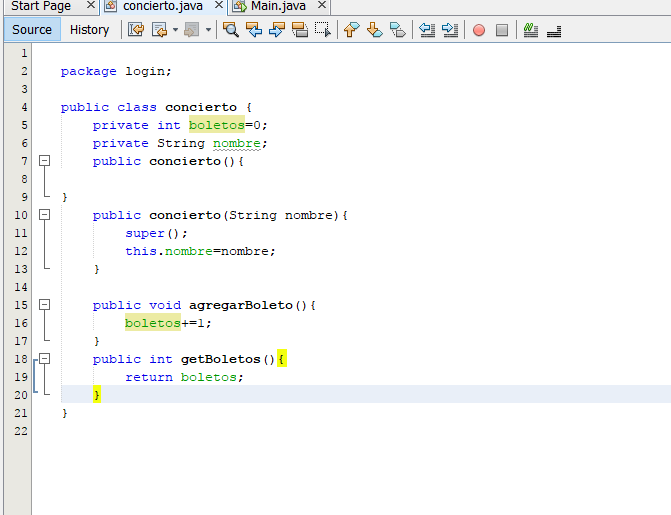The height and width of the screenshot is (515, 671).
Task: Click the final closing brace on line 21
Action: coord(65,413)
